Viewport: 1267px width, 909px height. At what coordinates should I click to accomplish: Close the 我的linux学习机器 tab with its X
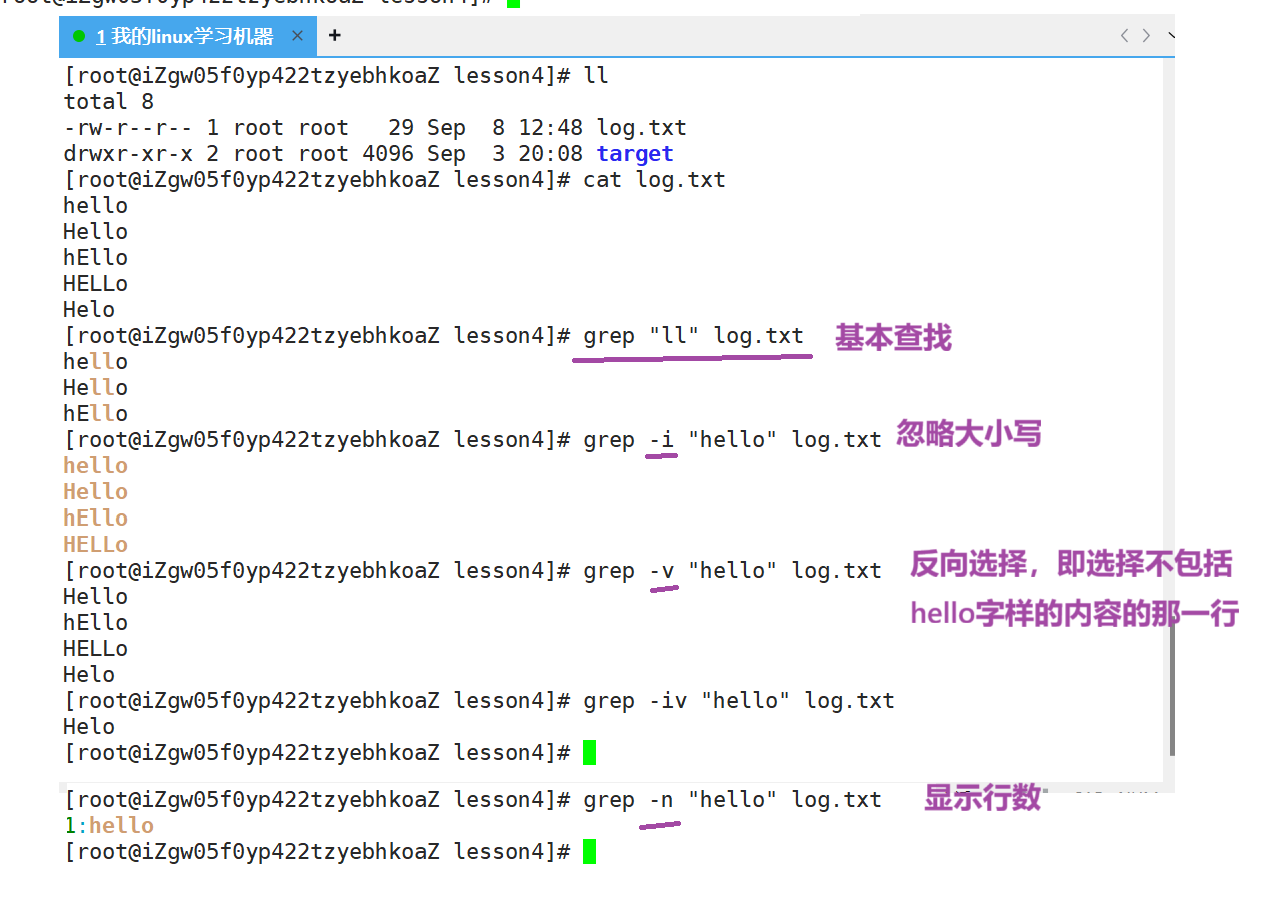pos(297,36)
